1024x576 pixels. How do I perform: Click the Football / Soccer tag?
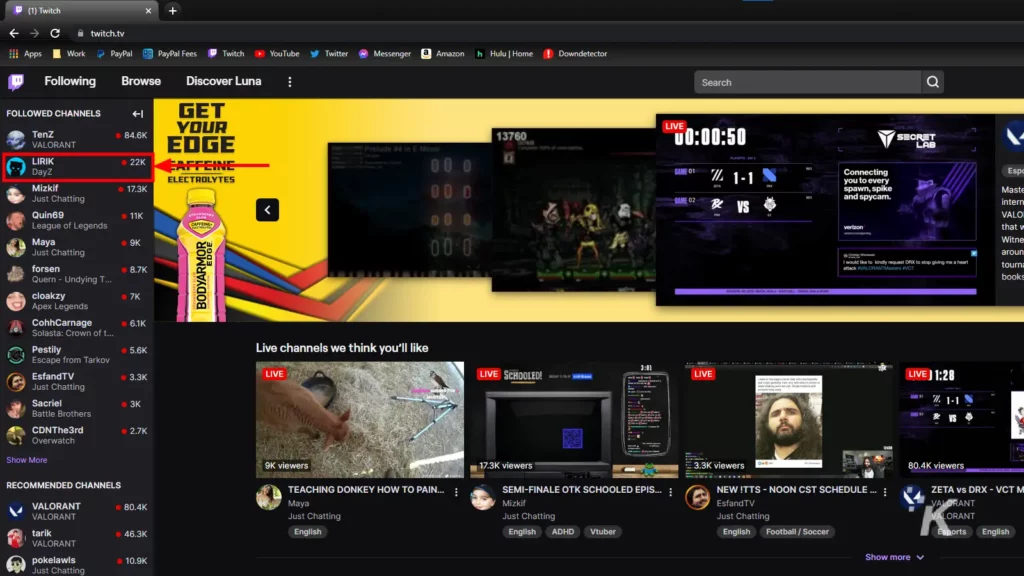(x=797, y=532)
